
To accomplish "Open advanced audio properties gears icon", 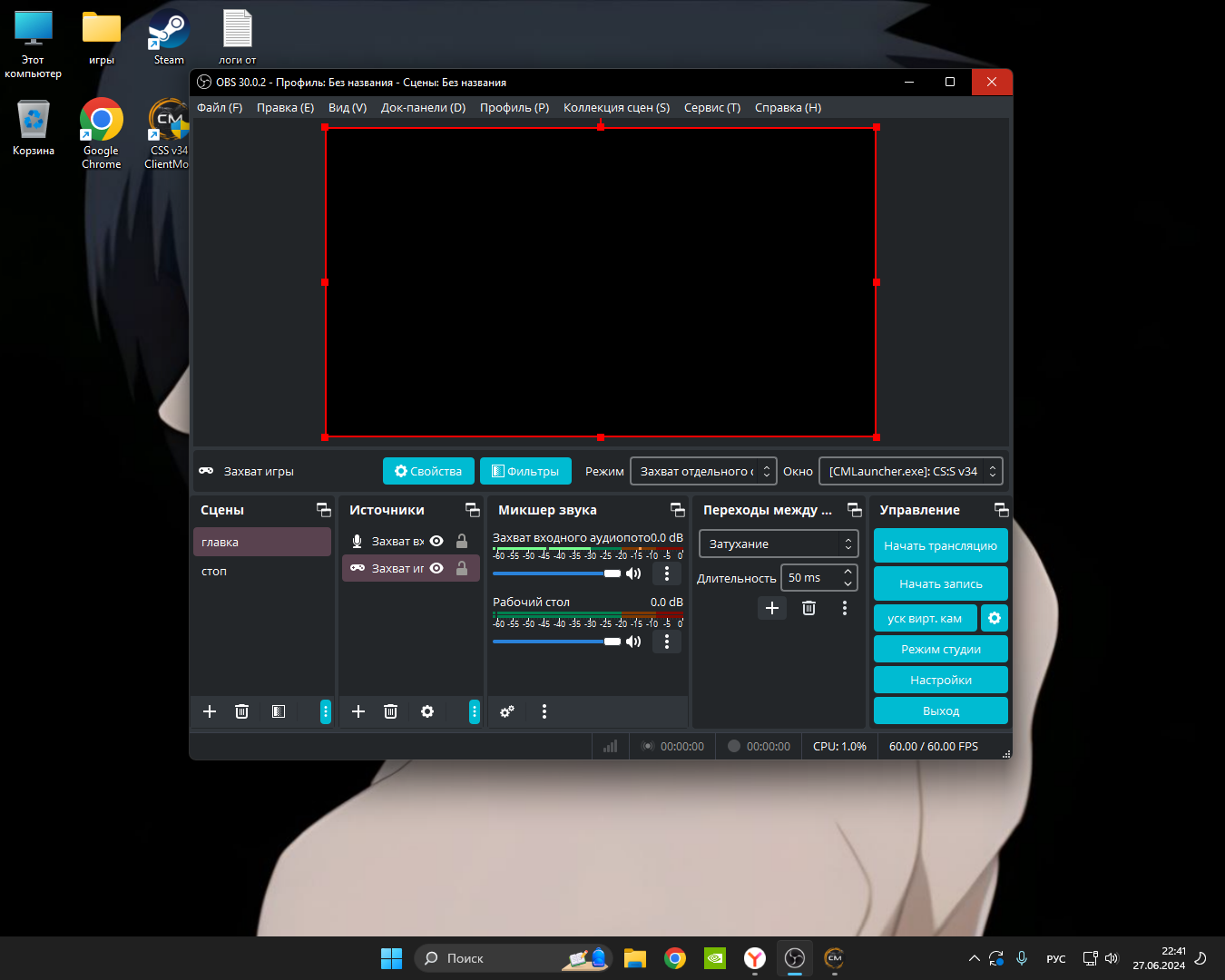I will click(x=507, y=711).
